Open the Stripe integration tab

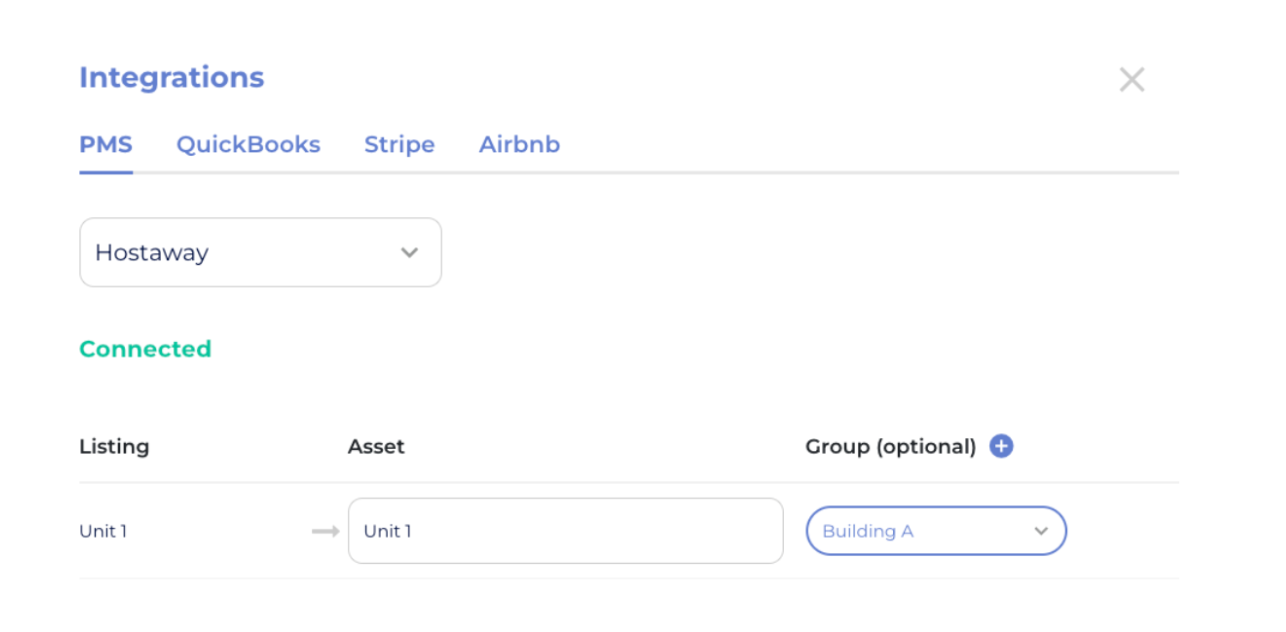click(x=399, y=145)
